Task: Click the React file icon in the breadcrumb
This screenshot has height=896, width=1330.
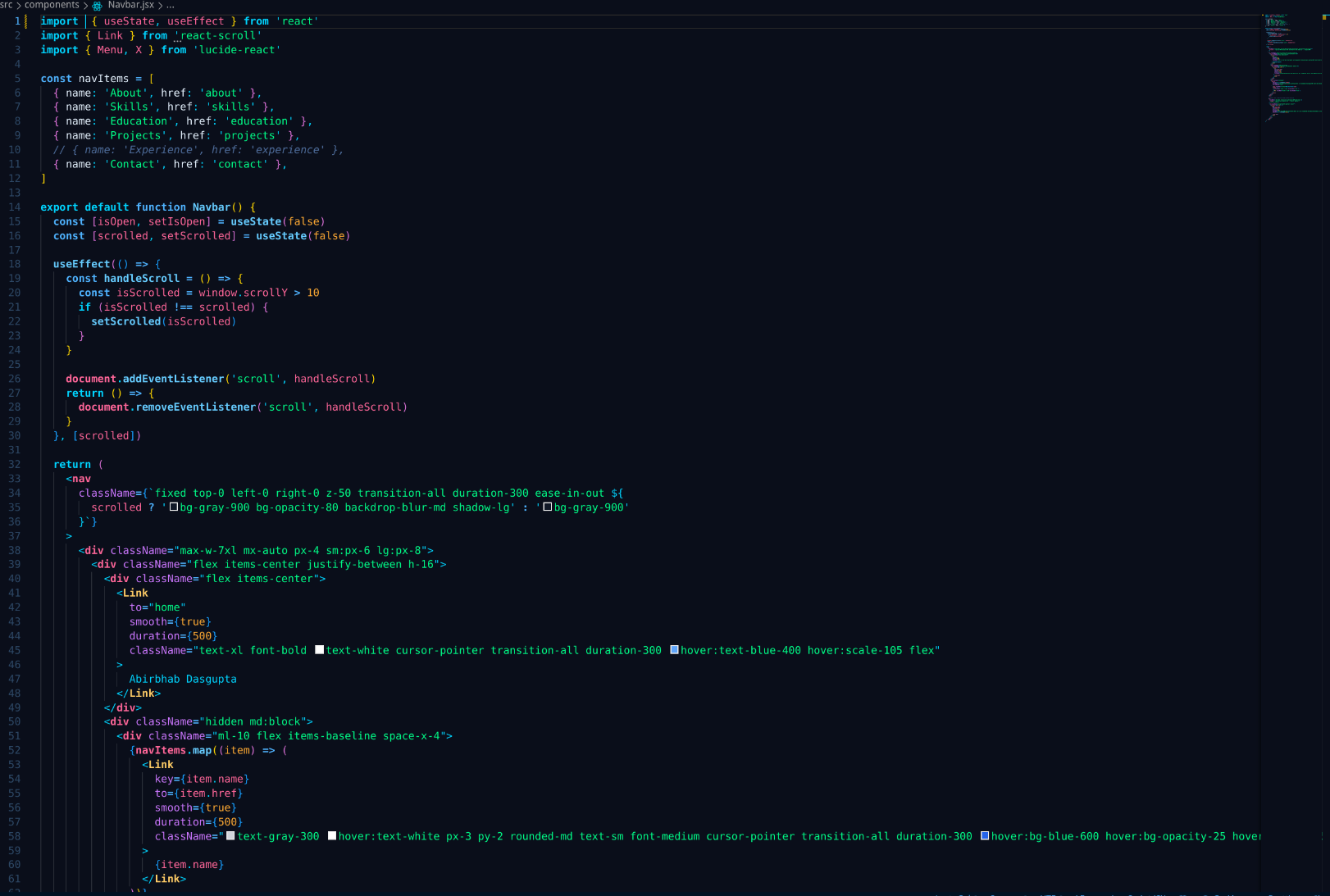Action: coord(98,6)
